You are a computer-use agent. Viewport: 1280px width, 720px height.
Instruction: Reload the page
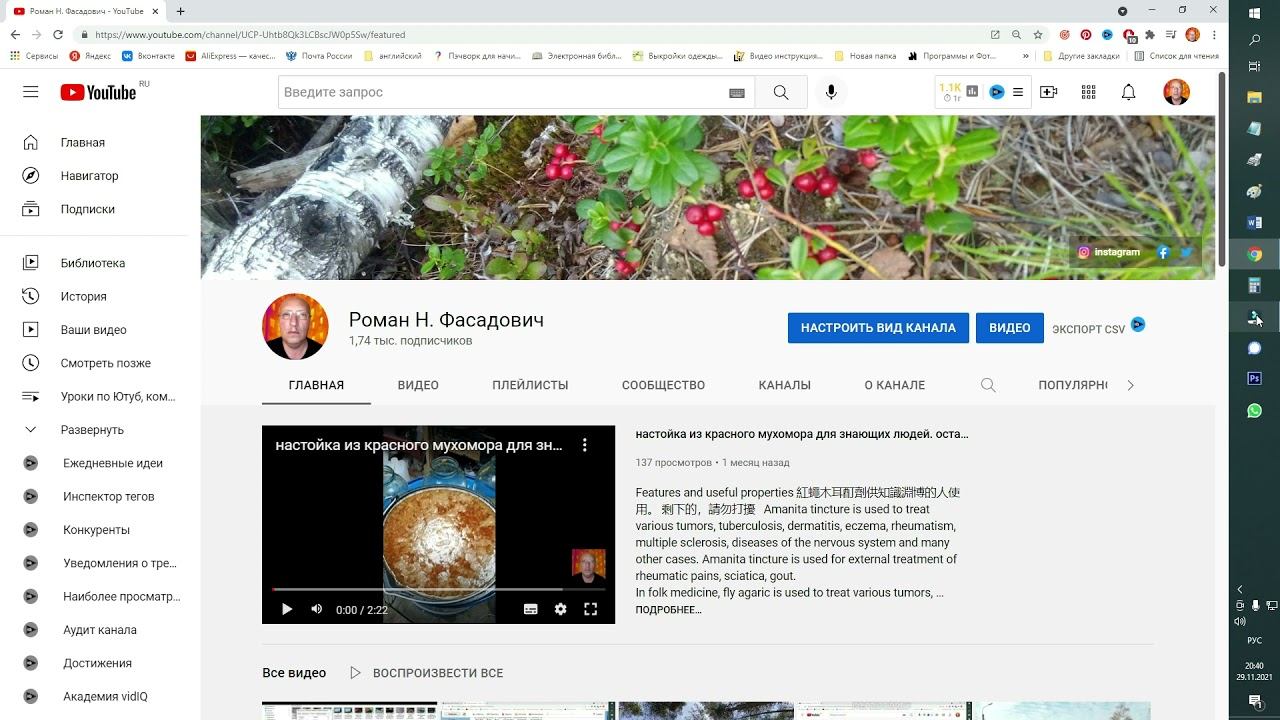tap(58, 34)
